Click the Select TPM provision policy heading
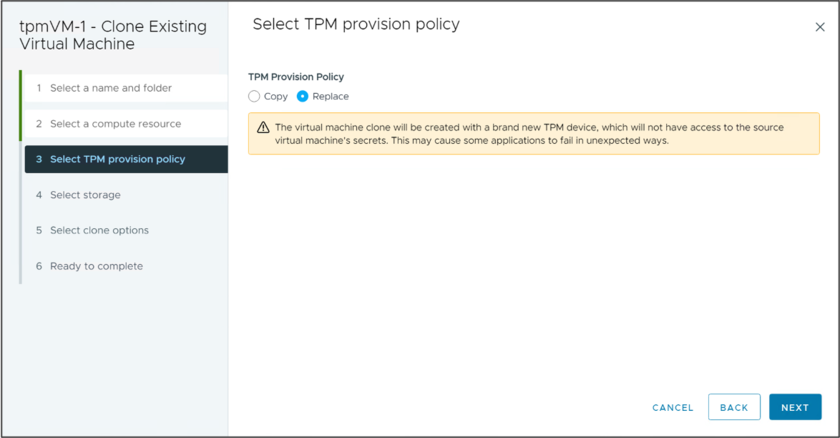Image resolution: width=840 pixels, height=438 pixels. click(x=356, y=24)
